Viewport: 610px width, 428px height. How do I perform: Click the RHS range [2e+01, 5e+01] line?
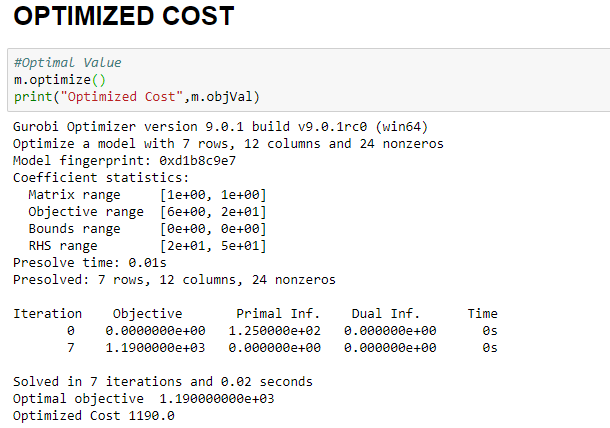pos(147,246)
